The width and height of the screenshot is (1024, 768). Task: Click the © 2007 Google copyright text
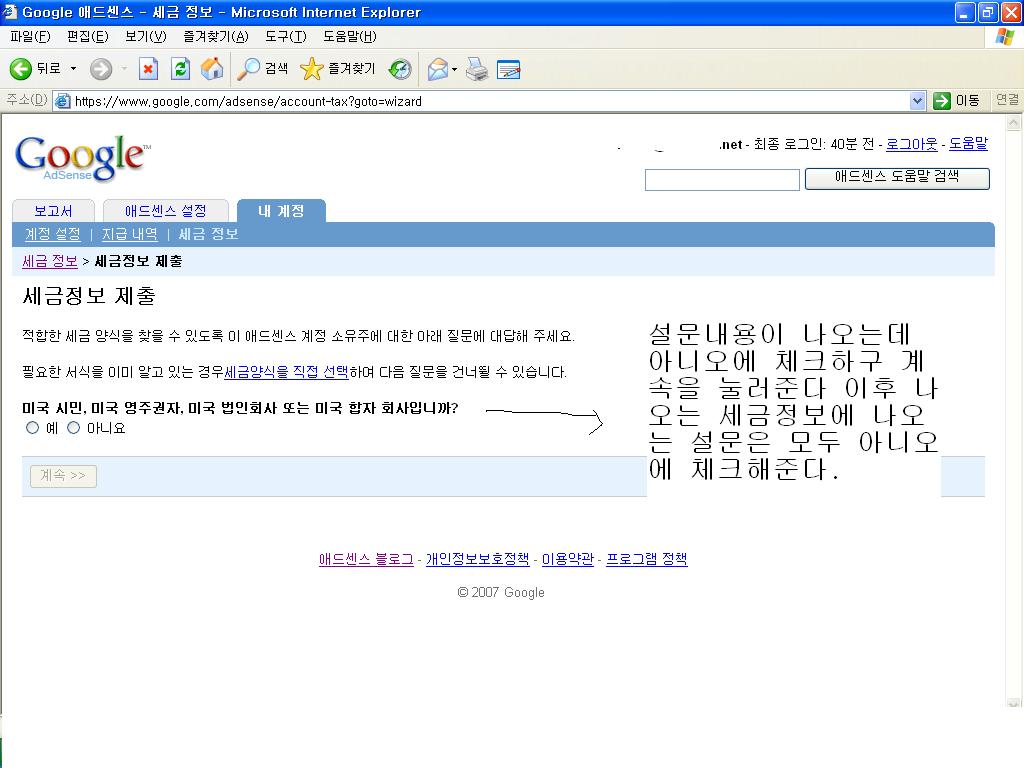click(x=501, y=592)
